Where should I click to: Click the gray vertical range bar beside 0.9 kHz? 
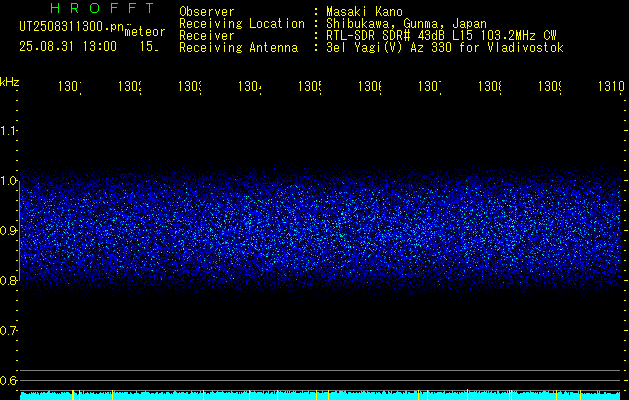coord(19,231)
